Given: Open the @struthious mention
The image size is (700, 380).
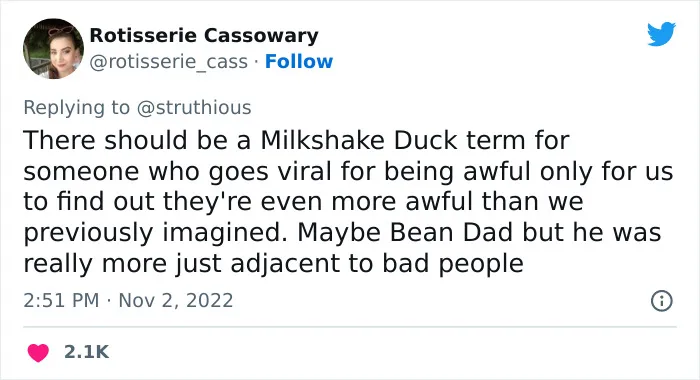Looking at the screenshot, I should pyautogui.click(x=194, y=108).
